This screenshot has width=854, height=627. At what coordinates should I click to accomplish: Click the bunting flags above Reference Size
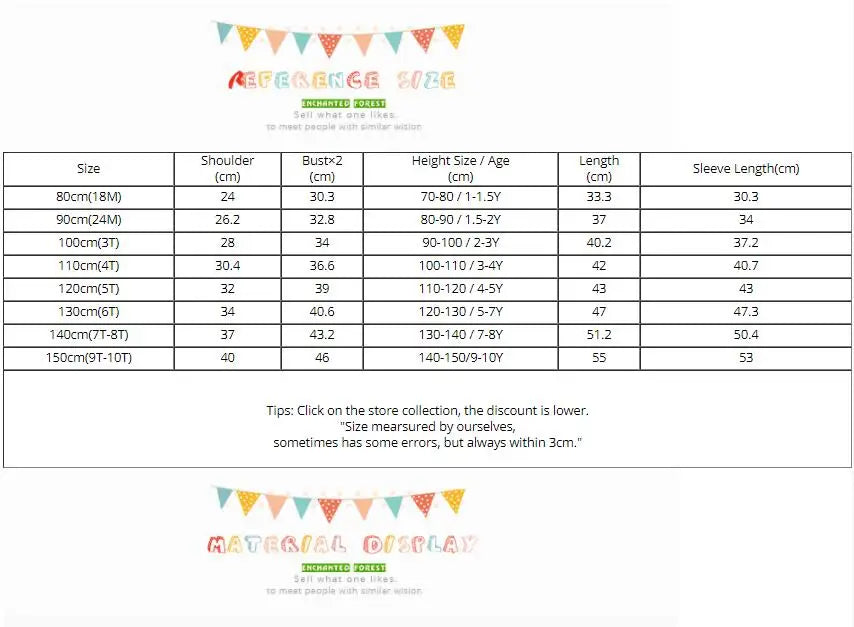click(x=340, y=38)
